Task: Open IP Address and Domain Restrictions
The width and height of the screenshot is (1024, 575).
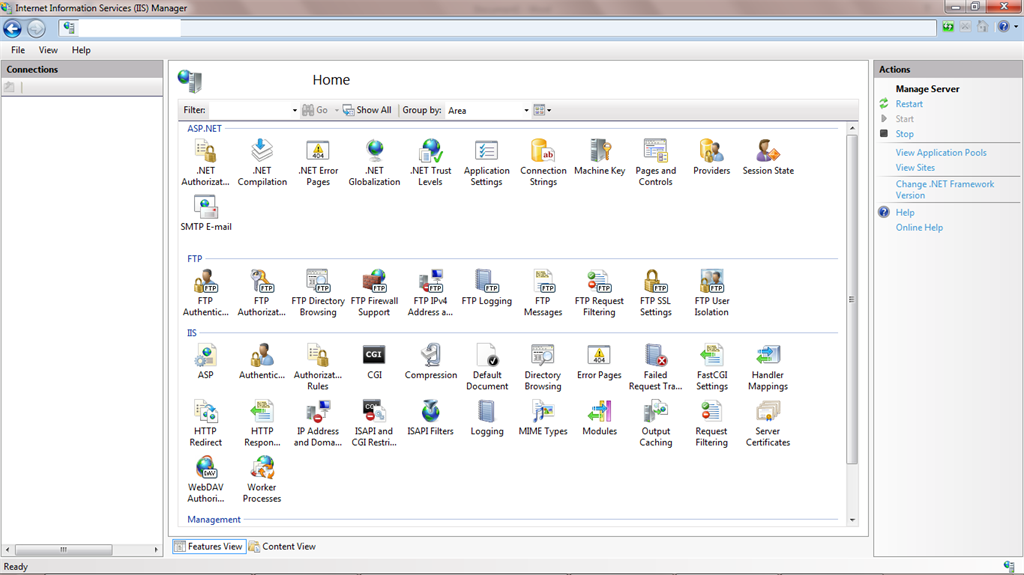Action: (318, 423)
